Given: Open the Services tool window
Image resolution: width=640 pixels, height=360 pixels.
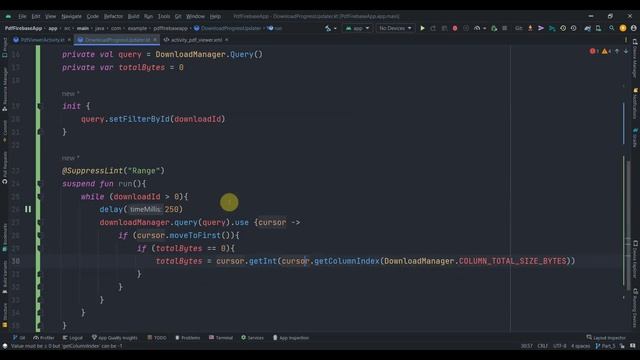Looking at the screenshot, I should click(253, 338).
